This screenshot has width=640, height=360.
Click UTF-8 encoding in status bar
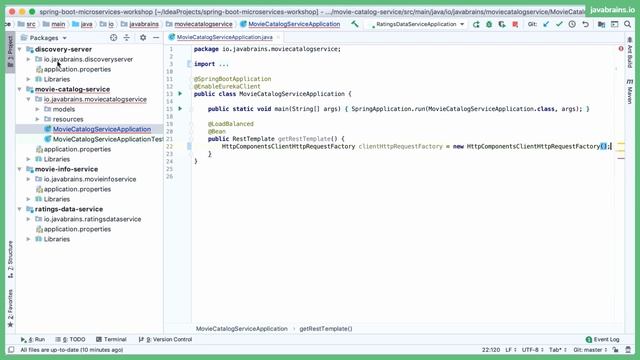point(532,350)
